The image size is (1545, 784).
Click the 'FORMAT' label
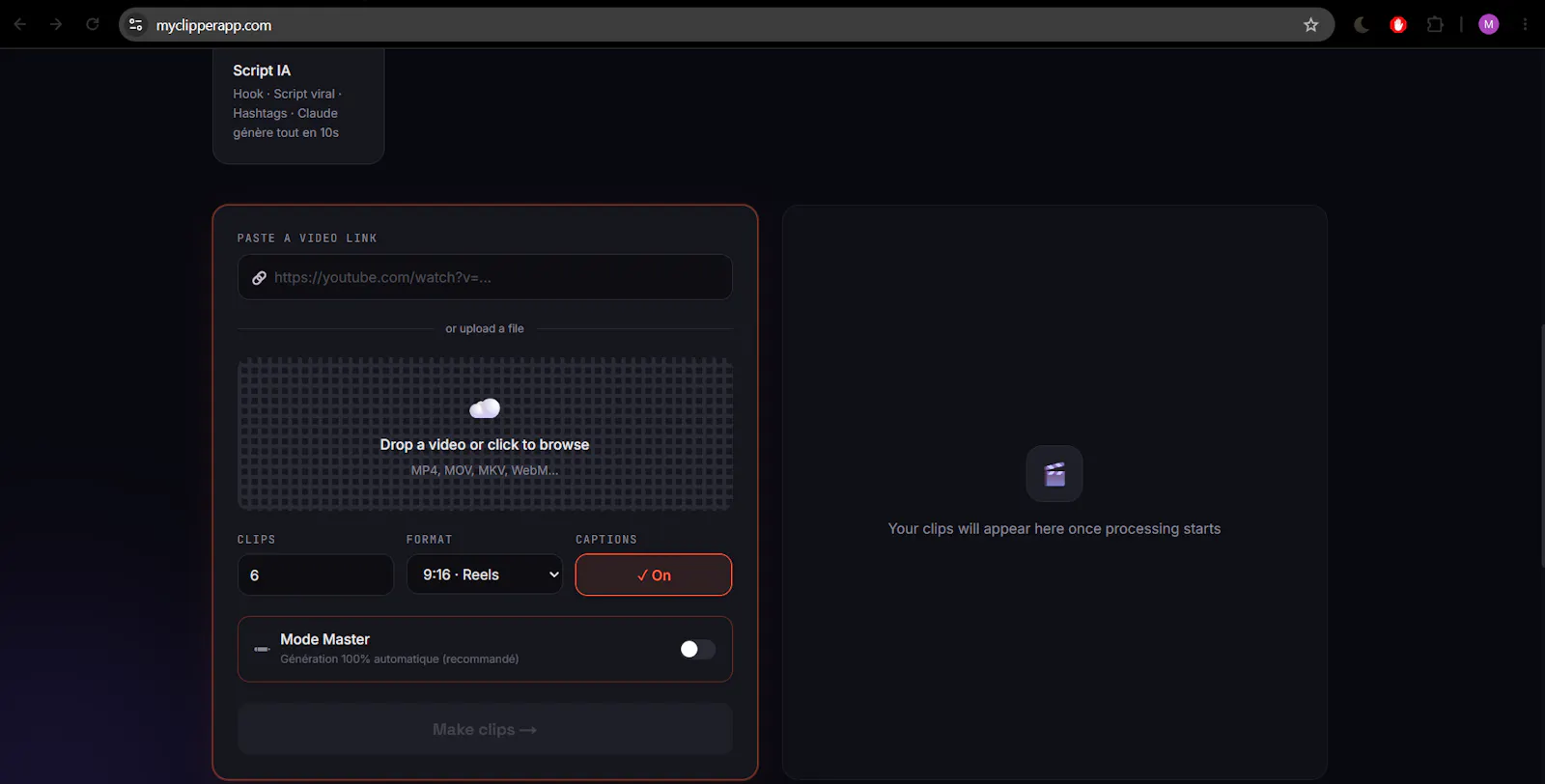point(430,540)
